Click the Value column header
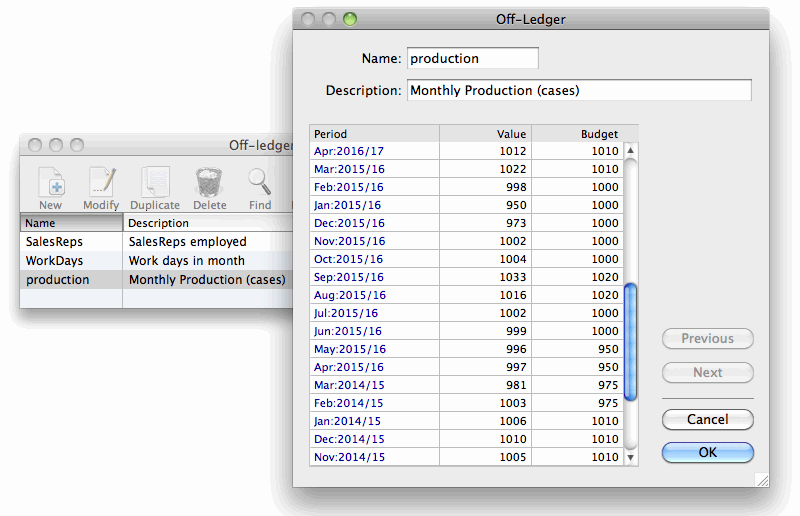Image resolution: width=800 pixels, height=516 pixels. [485, 134]
